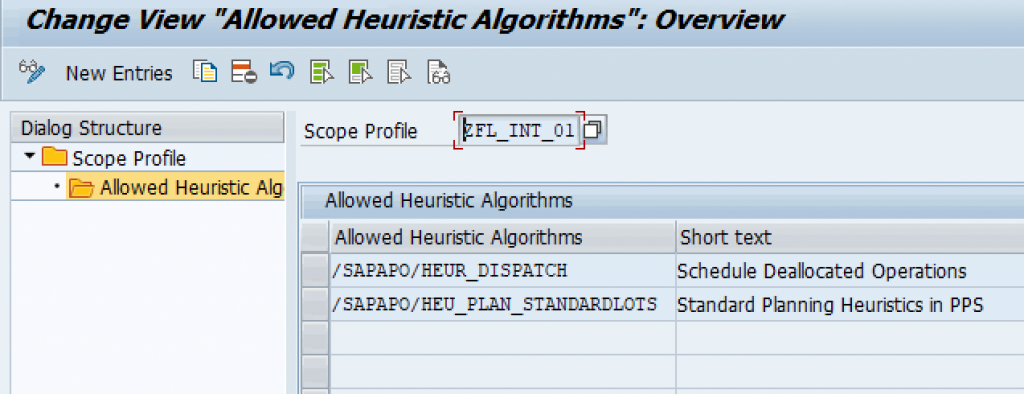Viewport: 1024px width, 394px height.
Task: Open Allowed Heuristic Alg tree folder
Action: (x=176, y=188)
